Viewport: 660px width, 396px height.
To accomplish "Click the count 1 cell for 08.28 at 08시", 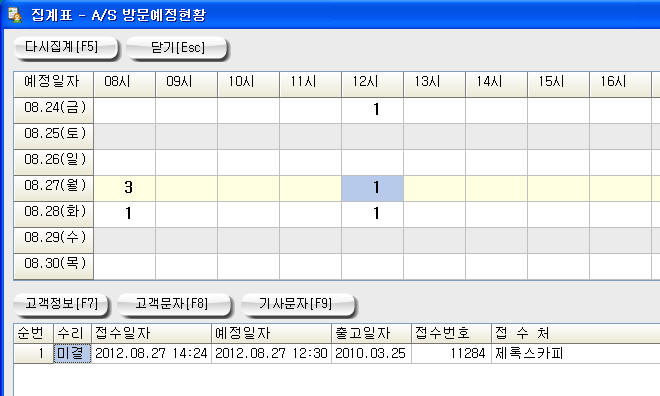I will [124, 214].
